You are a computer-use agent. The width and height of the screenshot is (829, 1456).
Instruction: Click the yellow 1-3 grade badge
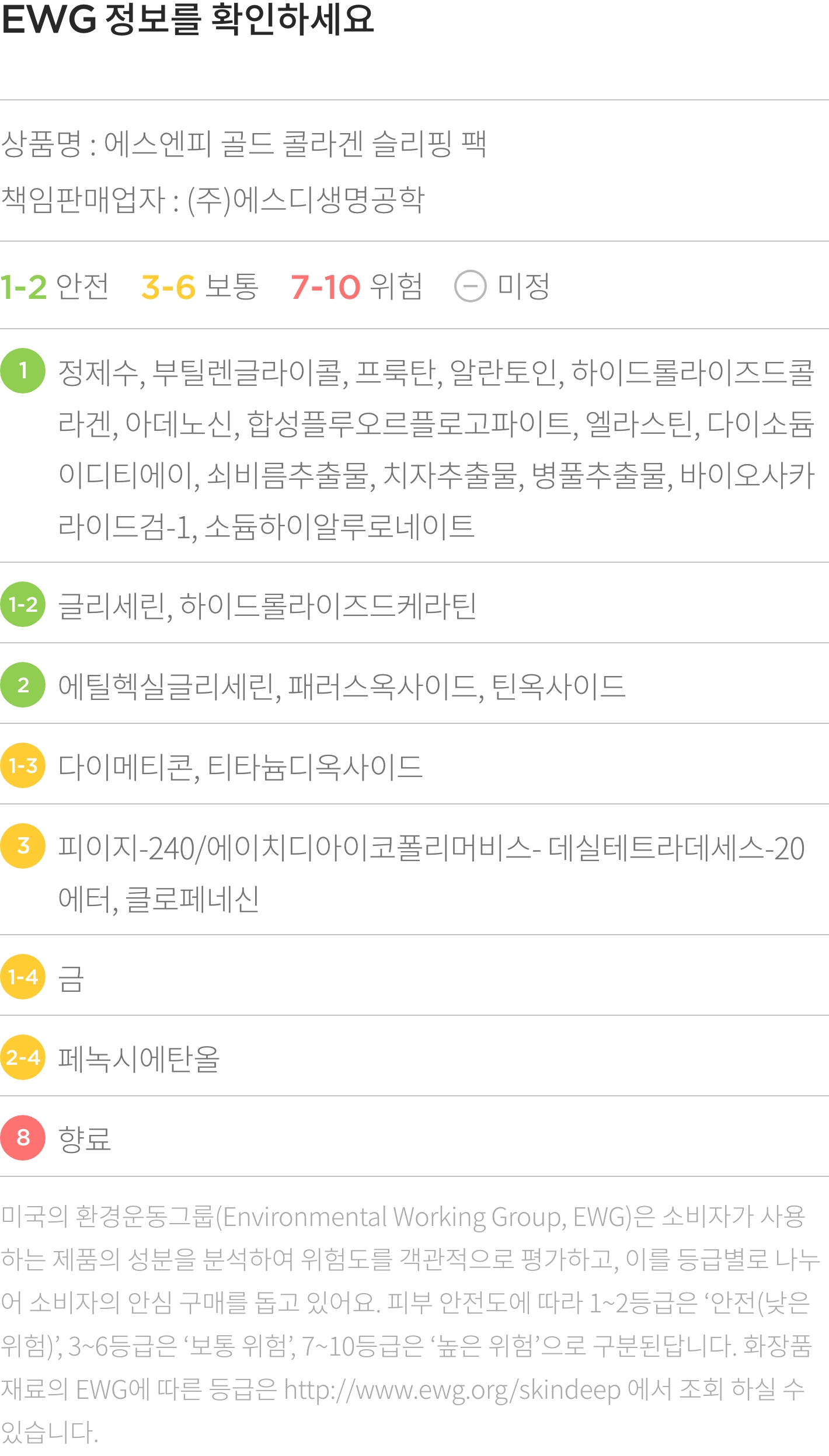(x=23, y=765)
